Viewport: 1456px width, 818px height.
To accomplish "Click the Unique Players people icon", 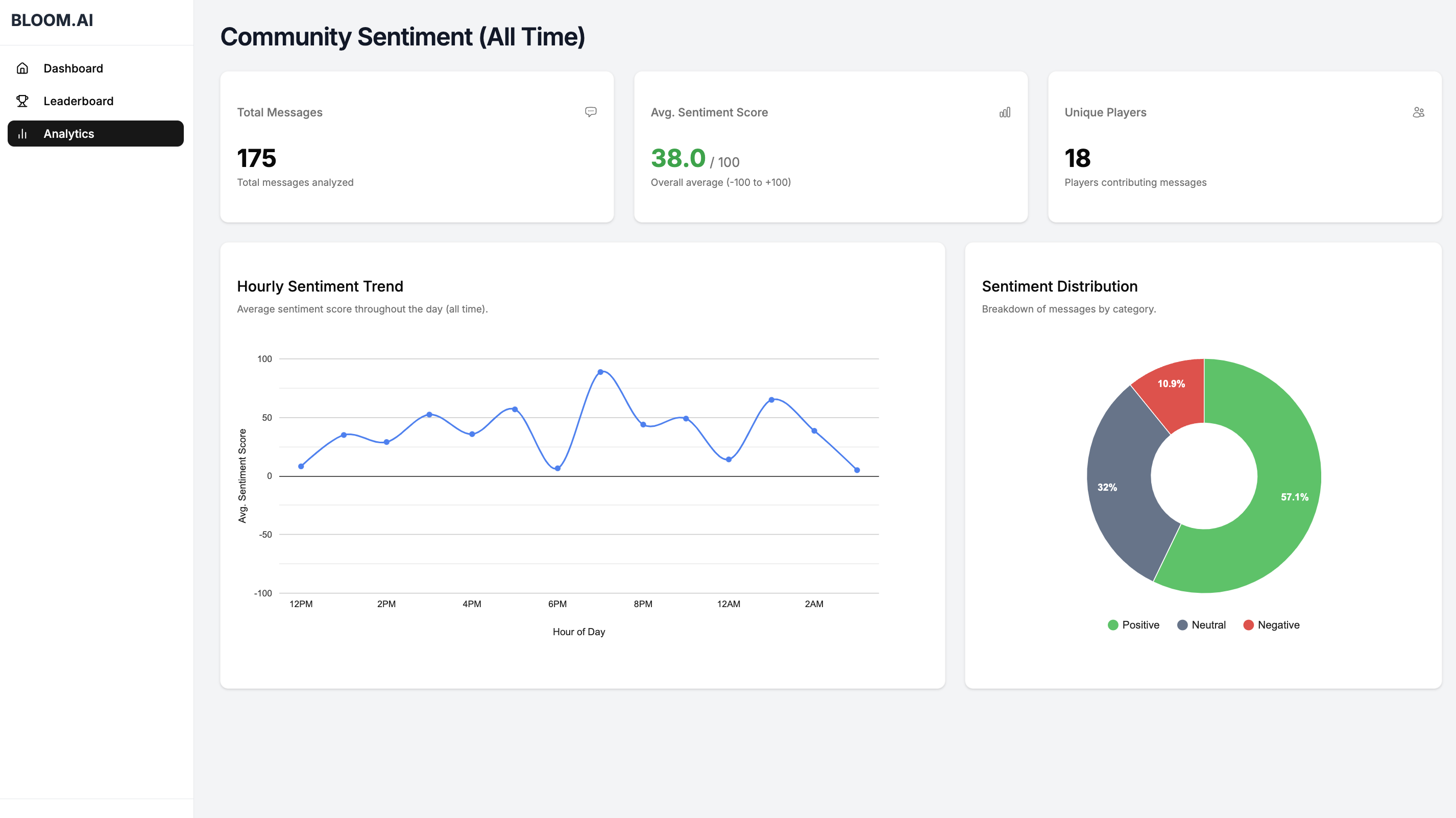I will click(x=1418, y=112).
